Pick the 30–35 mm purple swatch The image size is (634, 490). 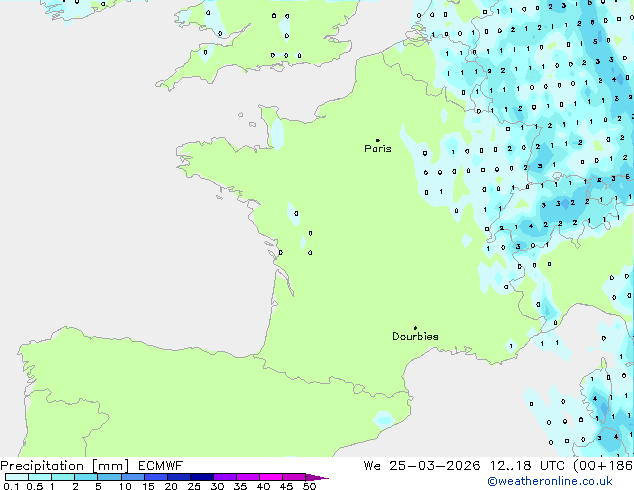click(225, 477)
